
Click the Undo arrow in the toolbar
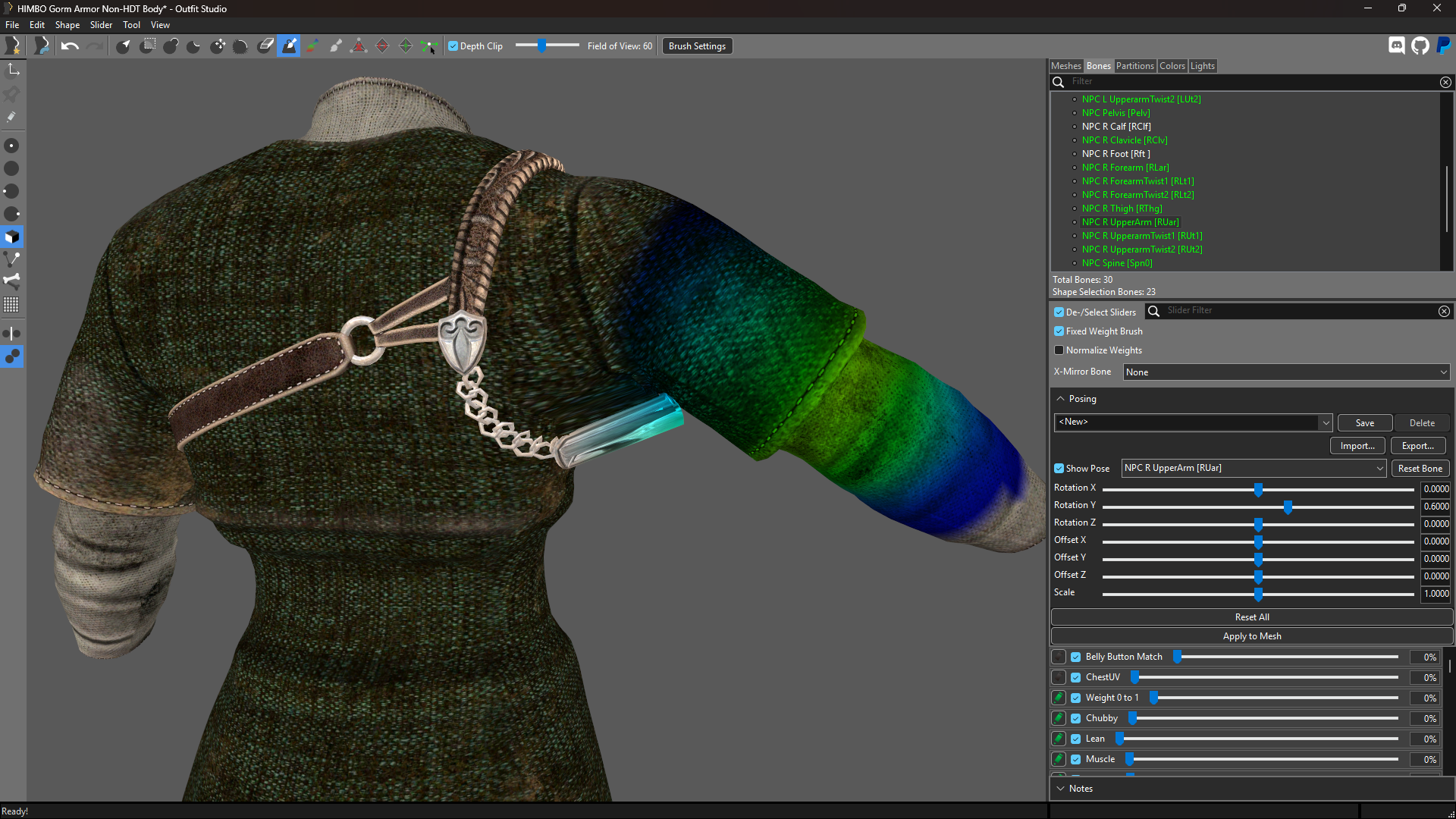[x=70, y=46]
